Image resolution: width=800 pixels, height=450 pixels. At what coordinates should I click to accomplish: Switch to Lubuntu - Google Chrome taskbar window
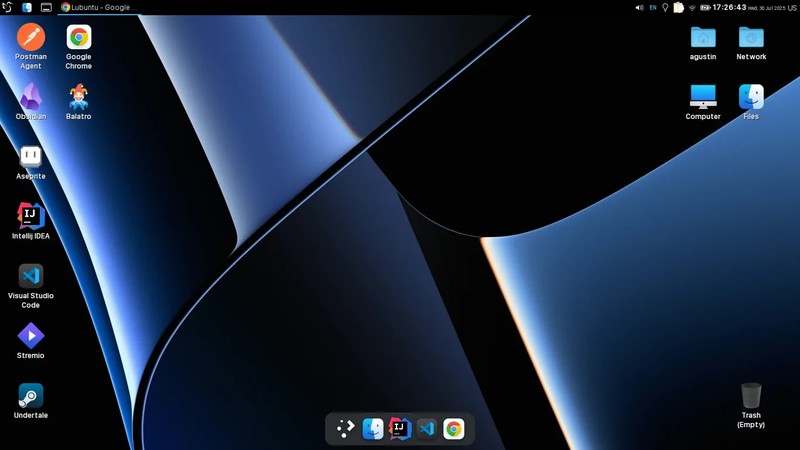pos(98,7)
